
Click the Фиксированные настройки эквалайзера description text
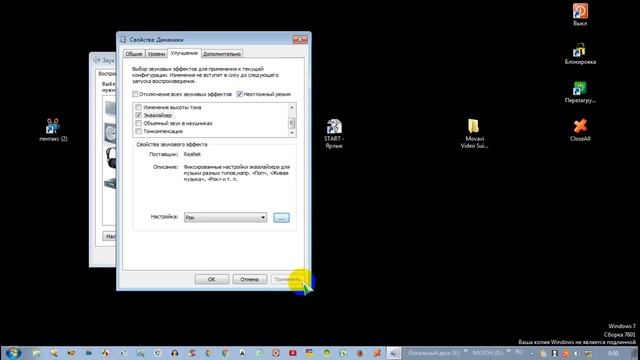[x=236, y=173]
